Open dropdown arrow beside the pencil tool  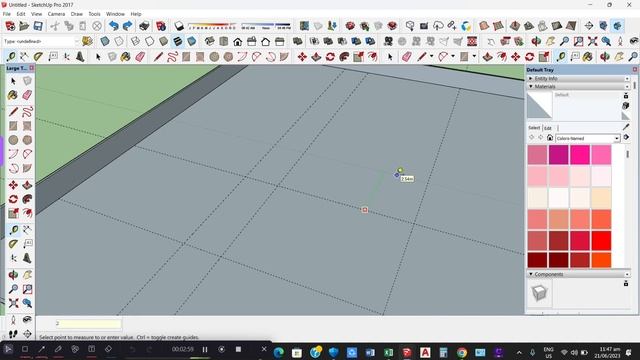(431, 57)
